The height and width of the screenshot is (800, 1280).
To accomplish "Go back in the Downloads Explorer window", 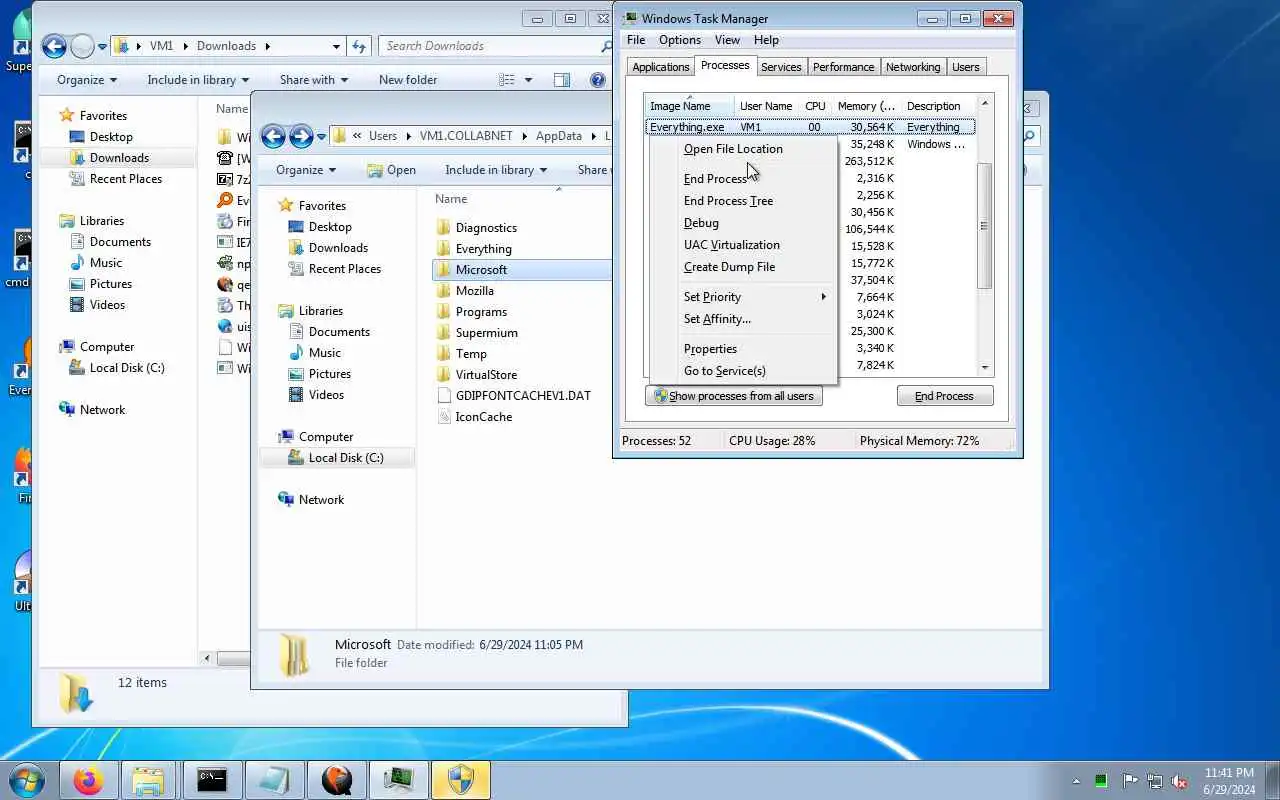I will coord(54,46).
